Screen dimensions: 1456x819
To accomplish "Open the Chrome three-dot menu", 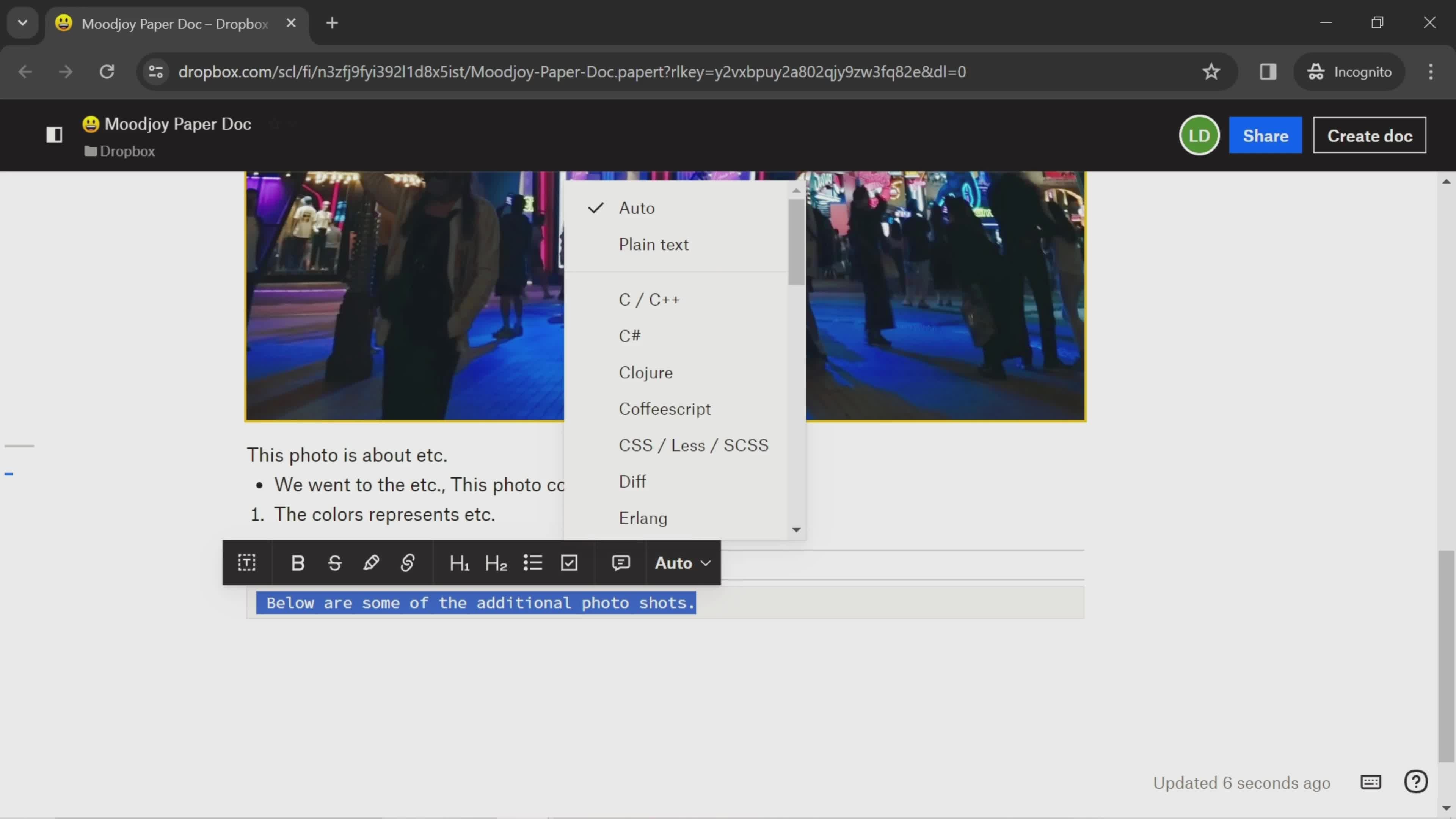I will click(x=1431, y=72).
